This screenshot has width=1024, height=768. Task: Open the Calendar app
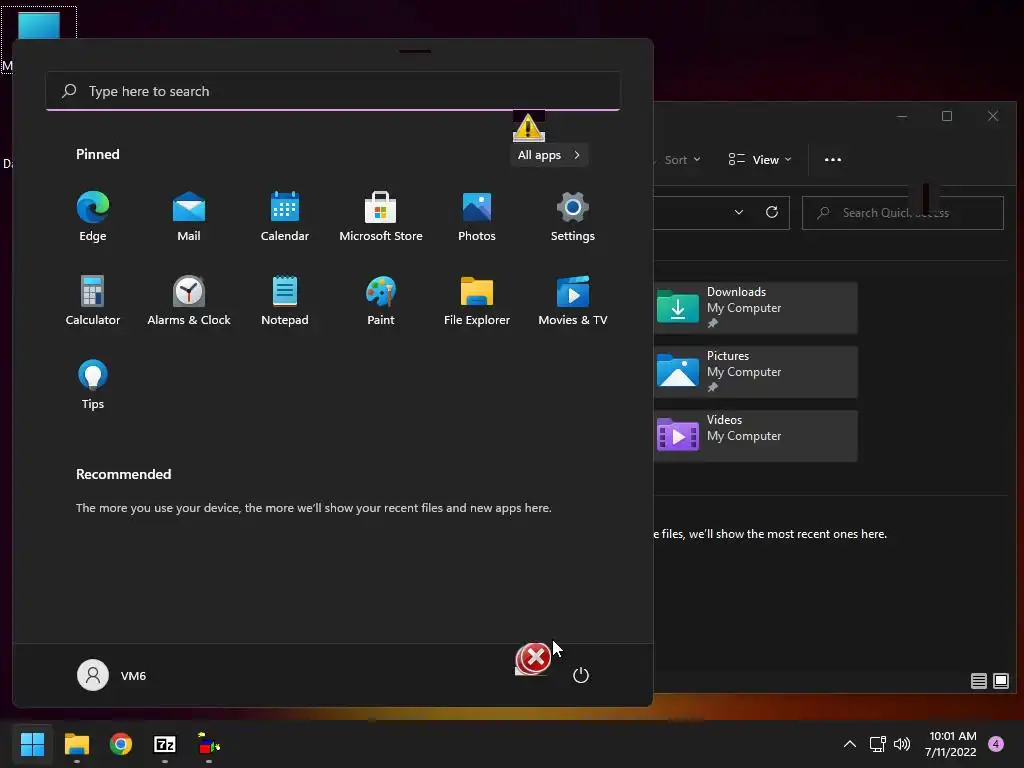[x=285, y=217]
